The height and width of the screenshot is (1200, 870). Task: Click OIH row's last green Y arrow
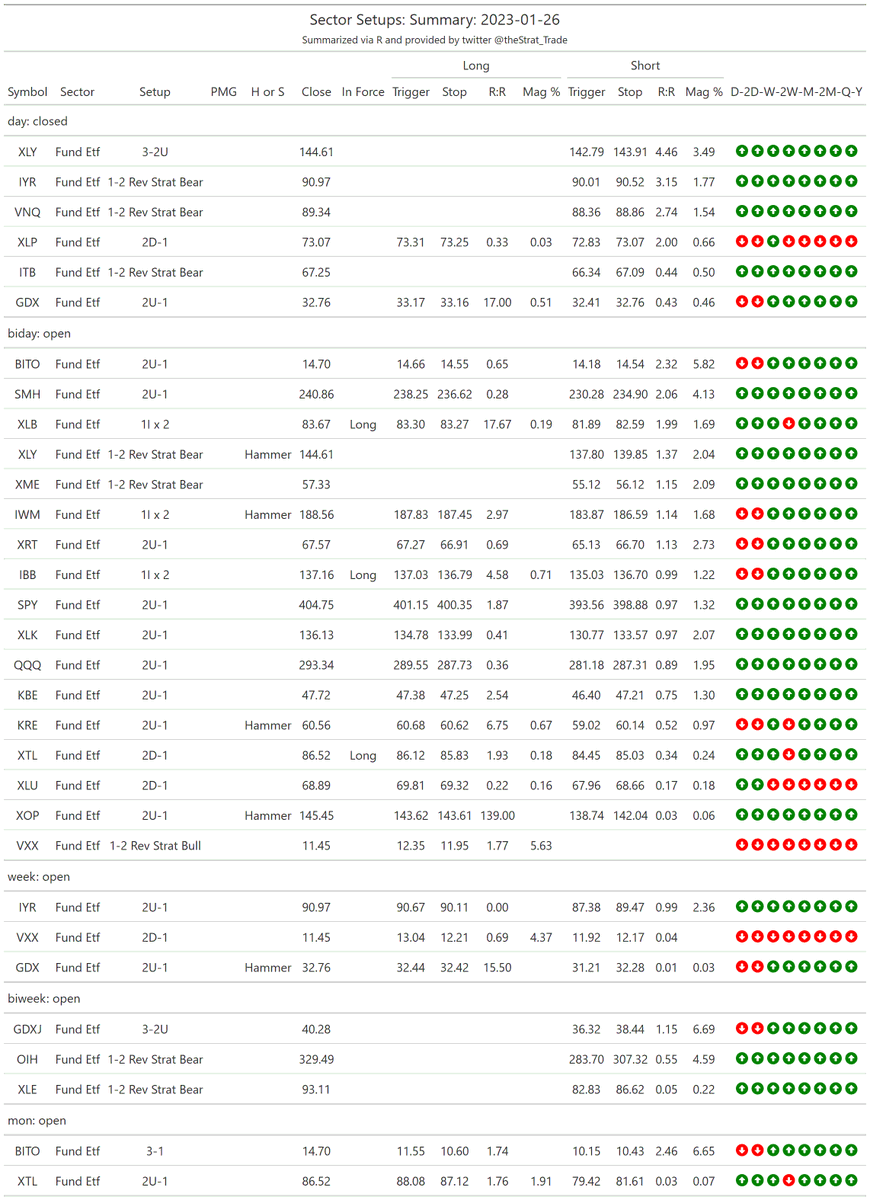851,1059
